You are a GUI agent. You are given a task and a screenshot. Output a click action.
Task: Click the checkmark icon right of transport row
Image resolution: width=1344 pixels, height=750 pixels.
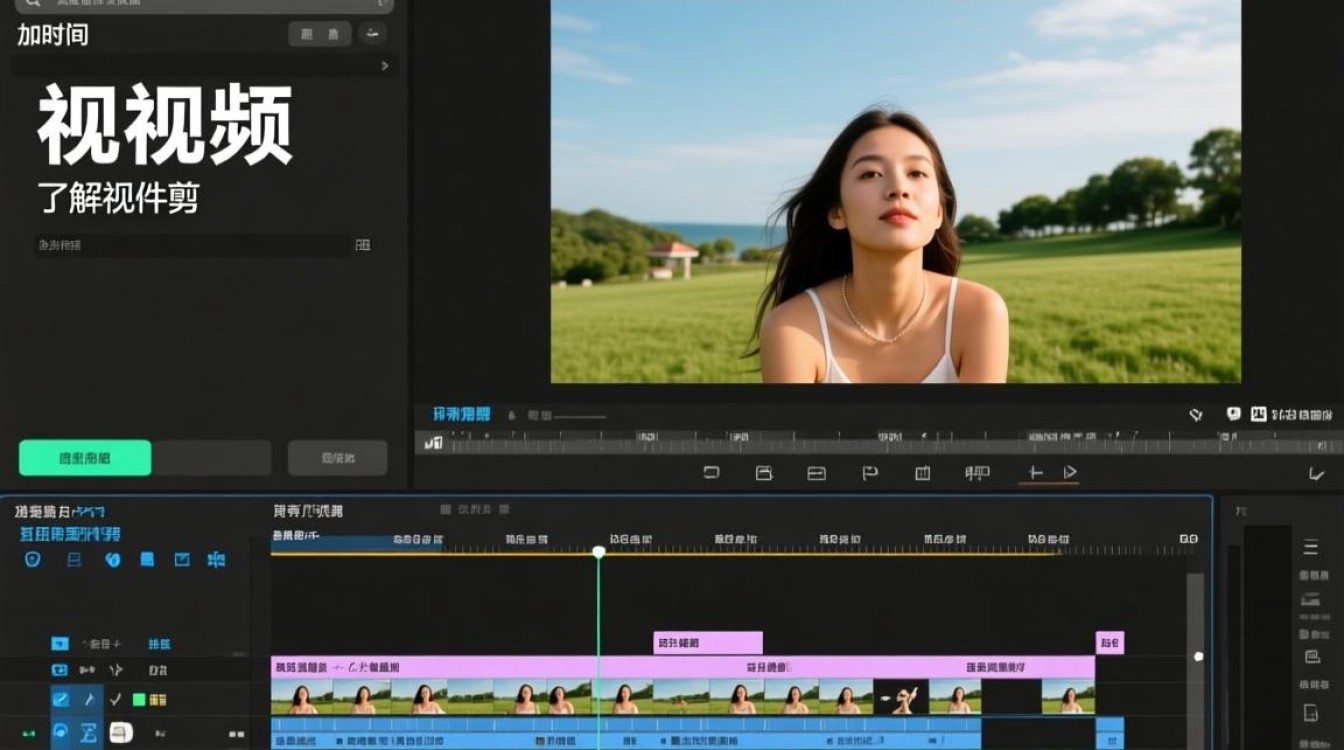click(x=1316, y=475)
